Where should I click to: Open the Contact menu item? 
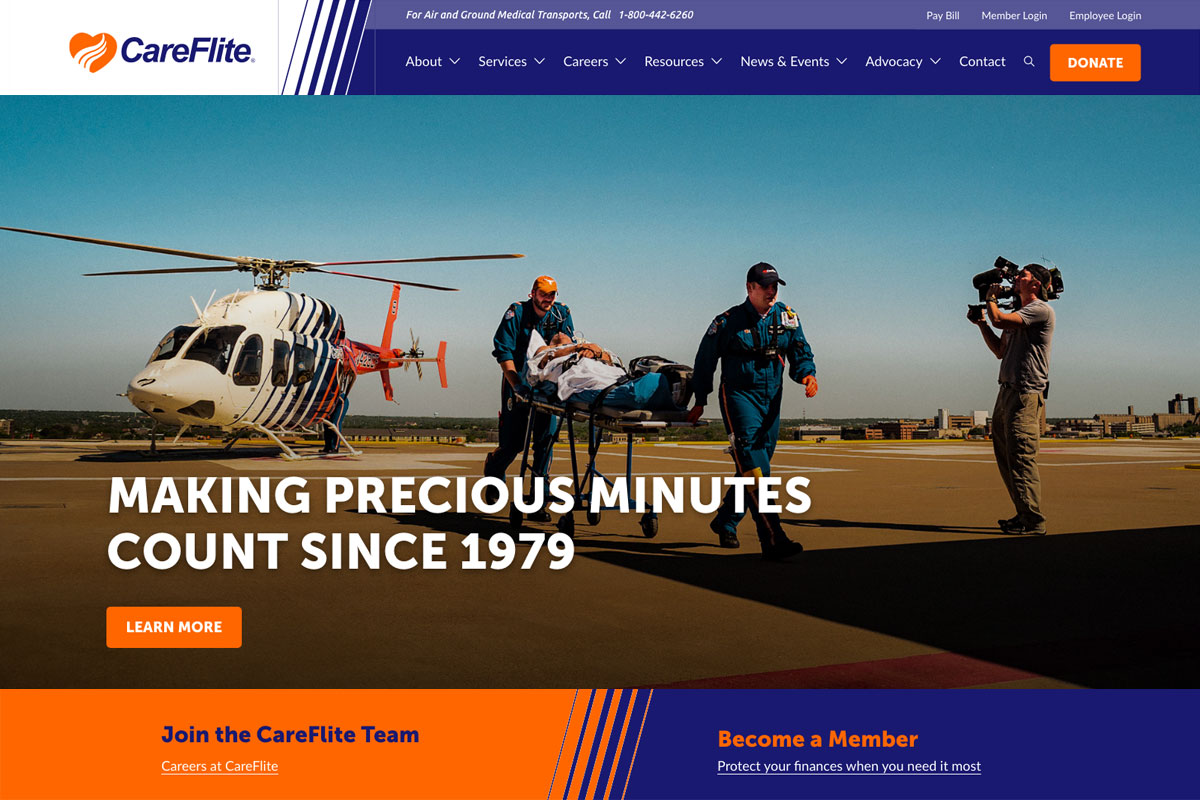(982, 62)
